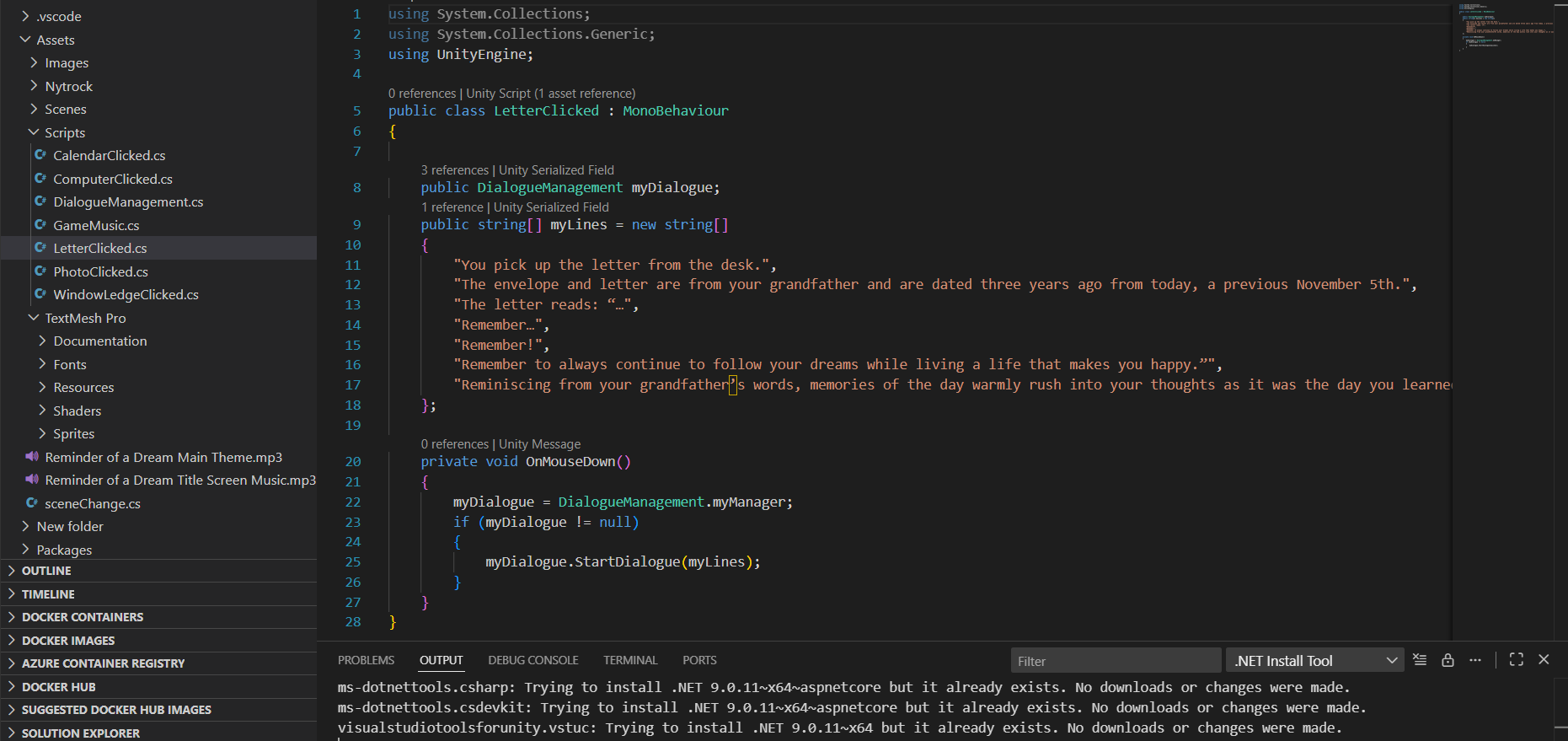
Task: Expand the Fonts folder
Action: [42, 364]
